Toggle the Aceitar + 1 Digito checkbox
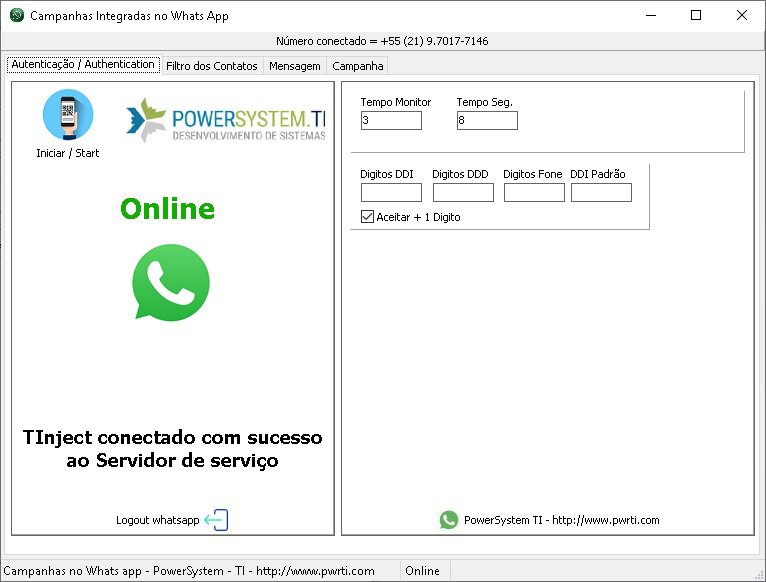Viewport: 766px width, 582px height. click(x=367, y=216)
